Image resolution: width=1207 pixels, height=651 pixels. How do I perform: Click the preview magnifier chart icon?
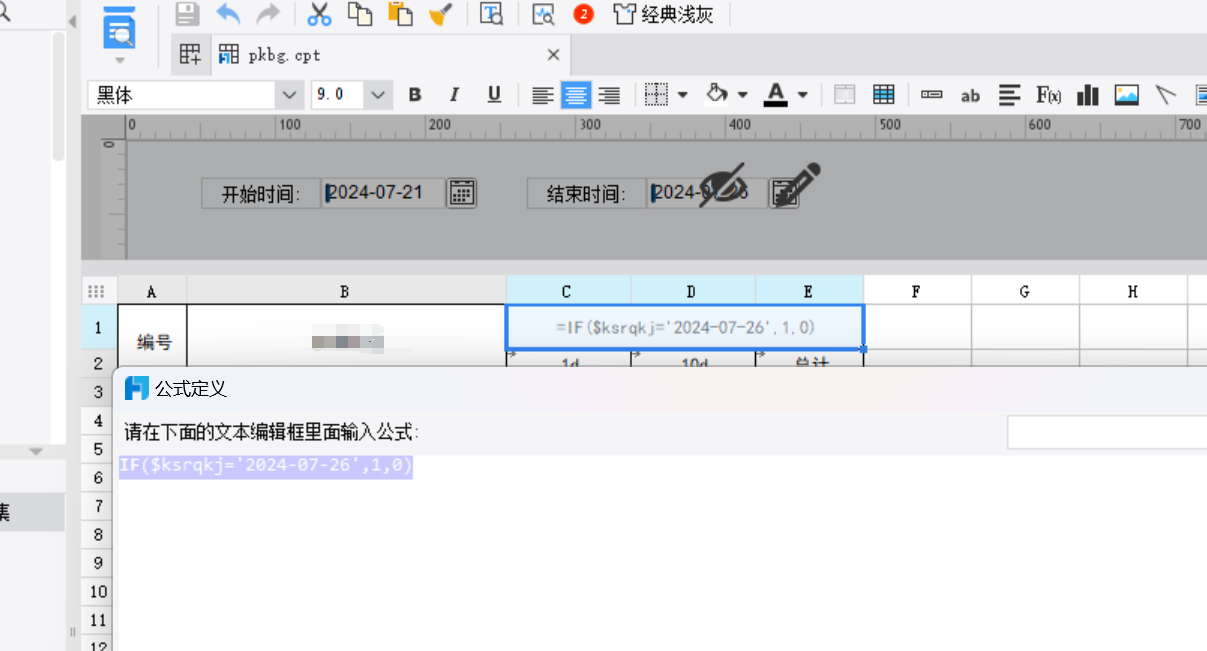(543, 14)
